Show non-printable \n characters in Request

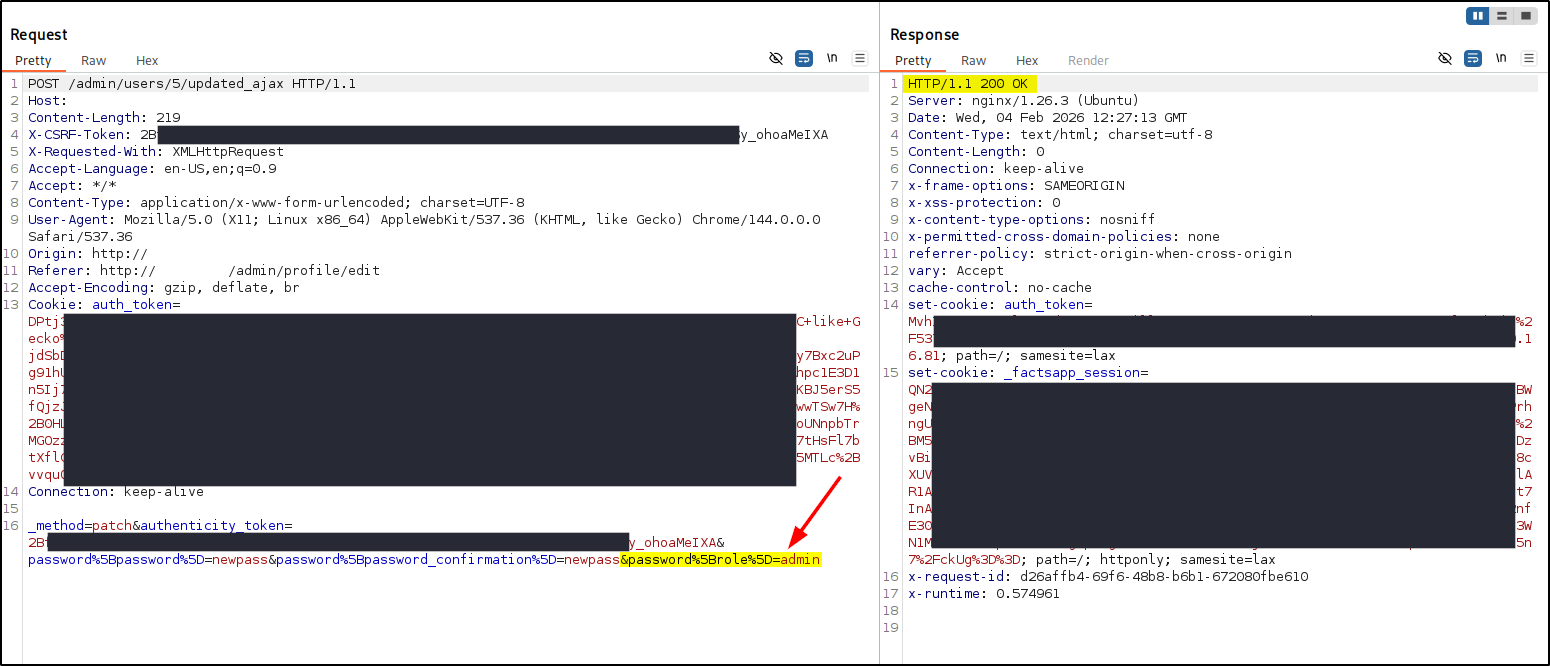pos(831,59)
